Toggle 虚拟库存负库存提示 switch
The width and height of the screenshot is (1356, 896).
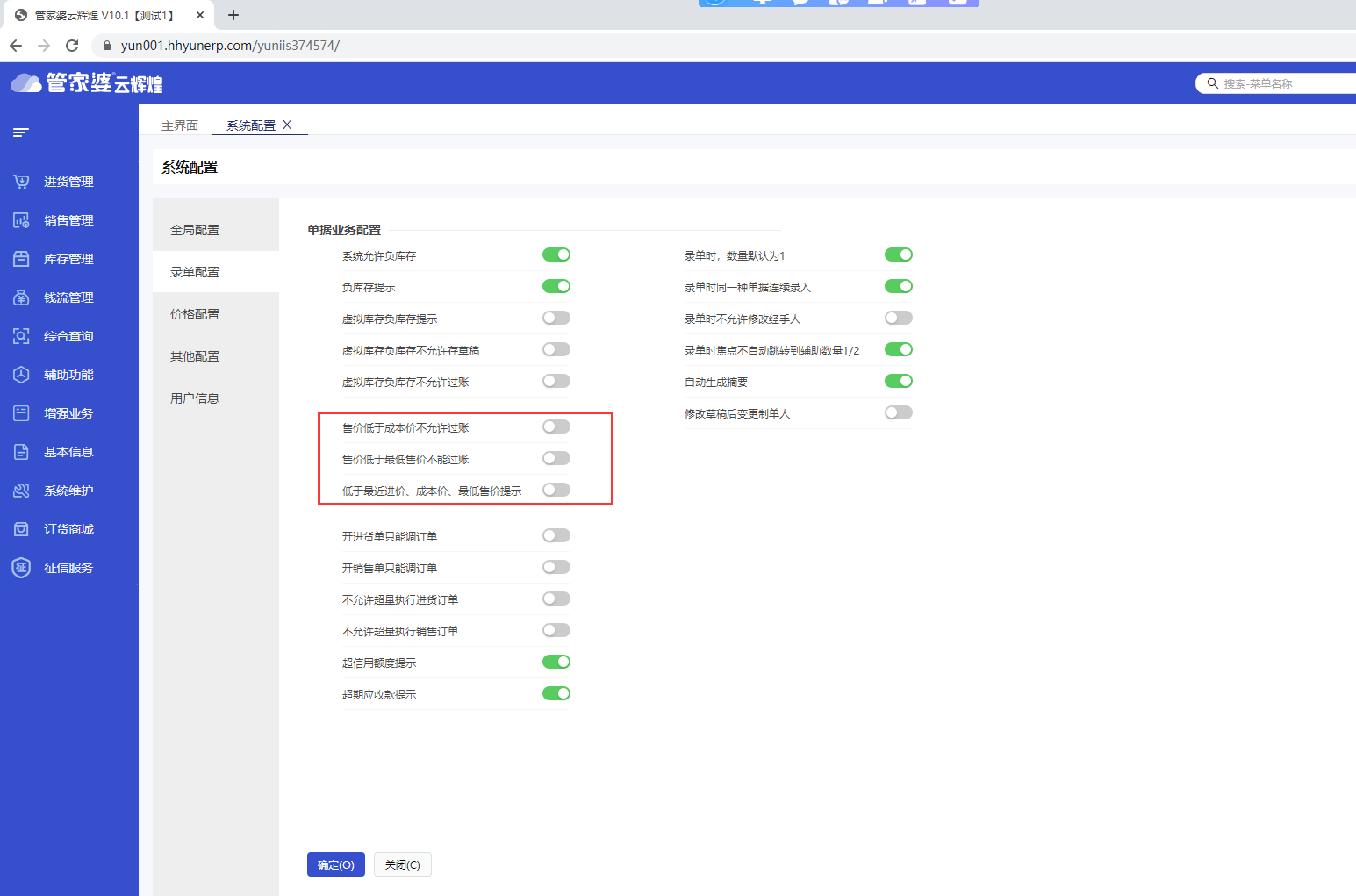[556, 318]
